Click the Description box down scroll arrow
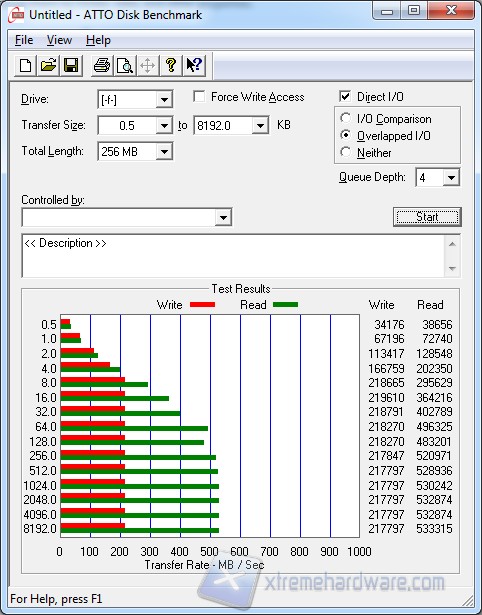 [x=452, y=269]
